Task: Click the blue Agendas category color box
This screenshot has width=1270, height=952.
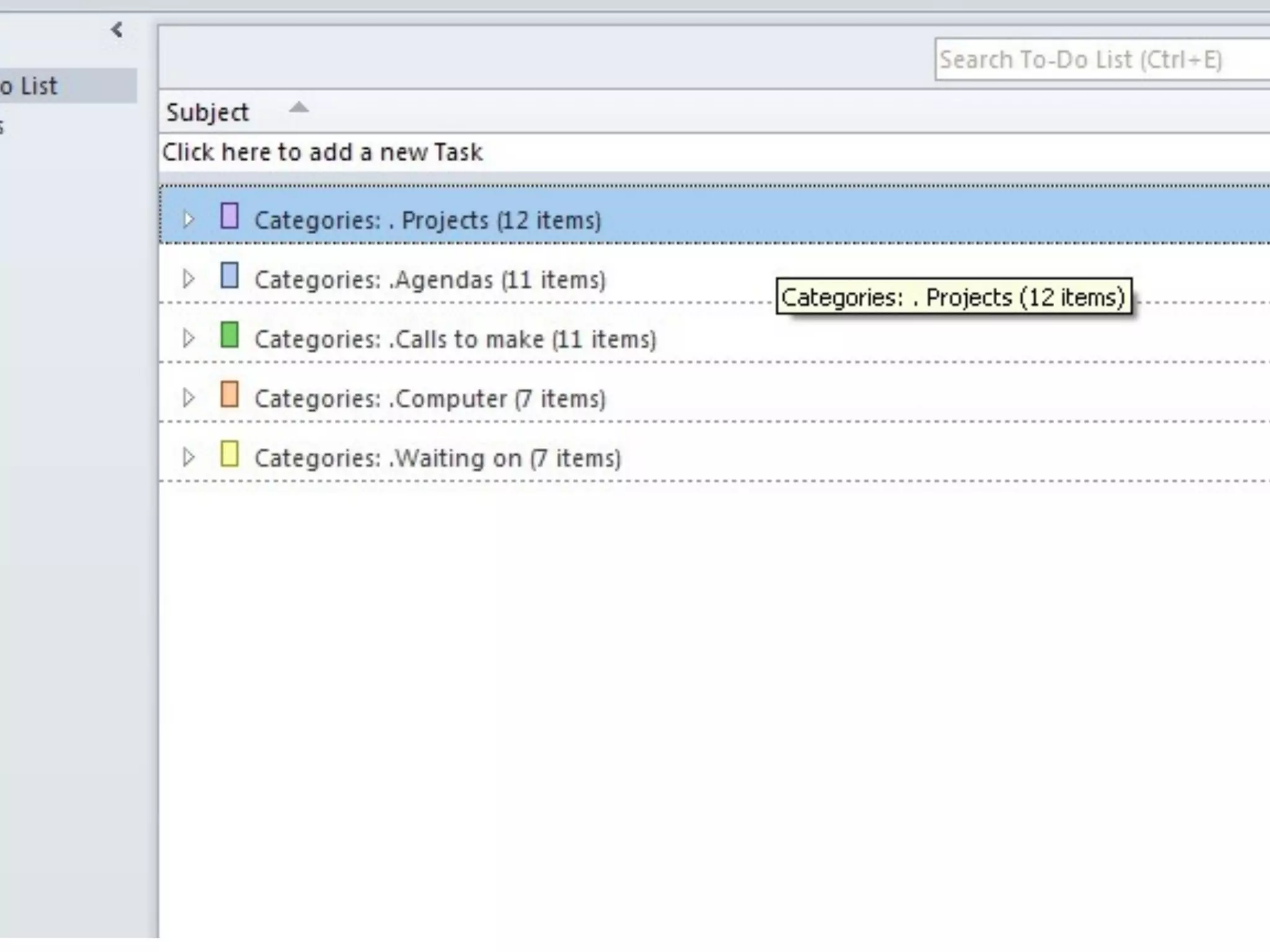Action: pos(229,276)
